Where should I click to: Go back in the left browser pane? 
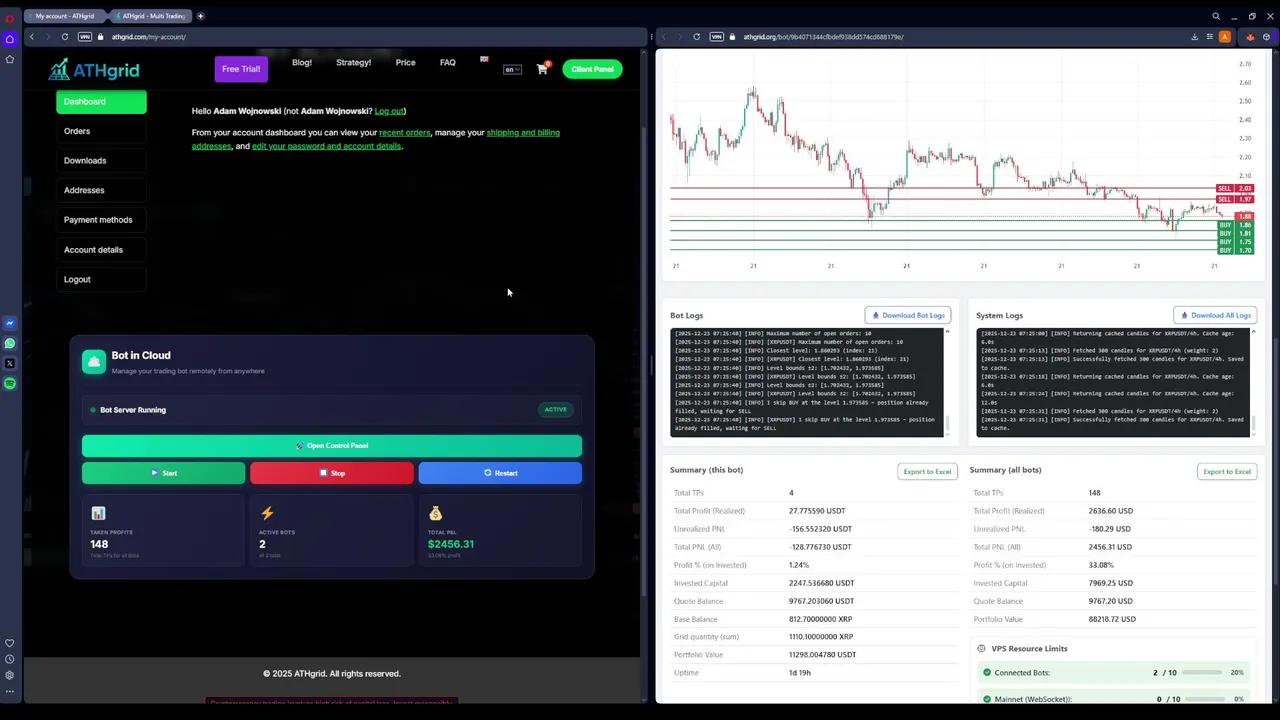coord(32,37)
